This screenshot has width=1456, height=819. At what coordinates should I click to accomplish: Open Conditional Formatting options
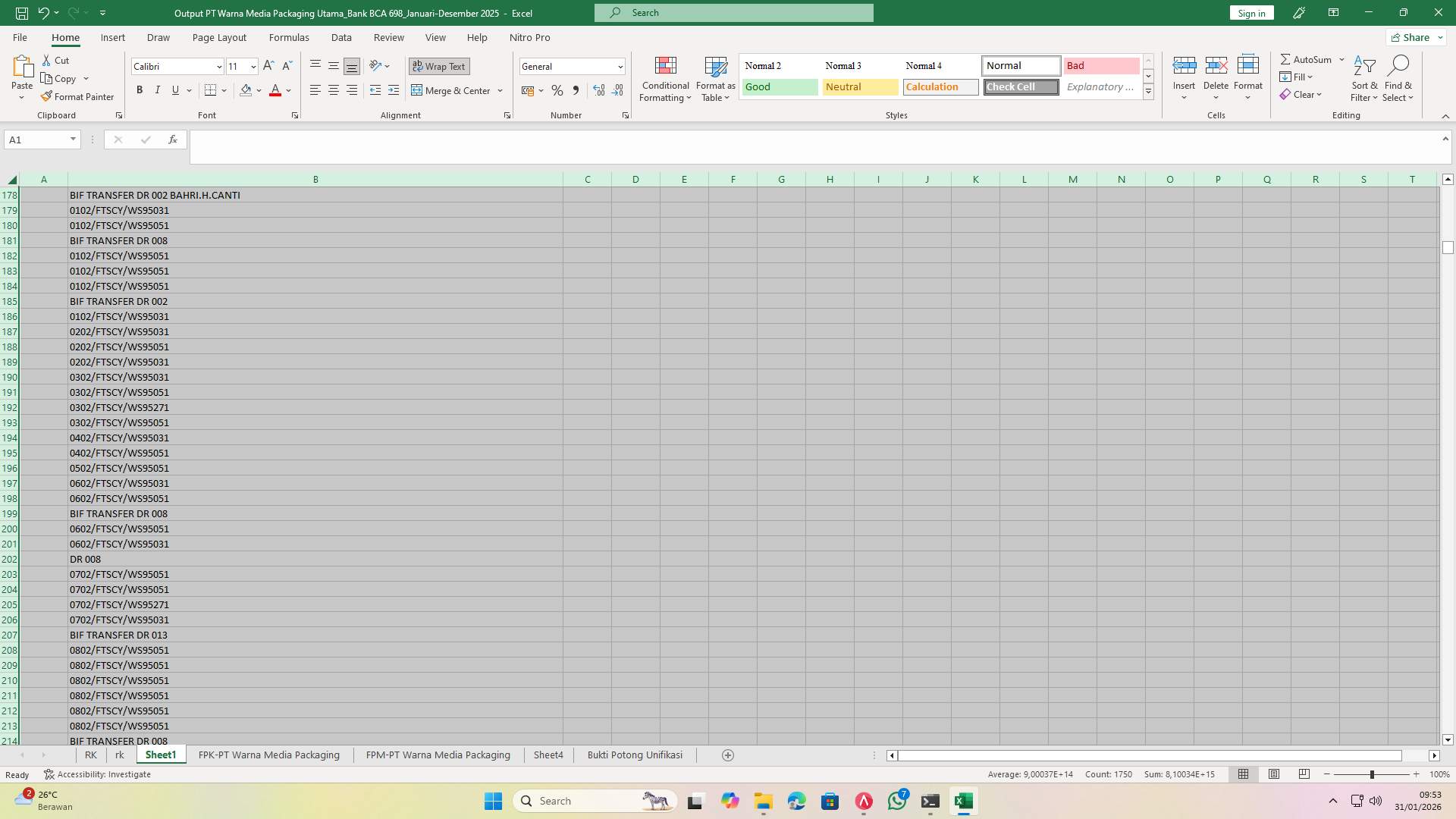[665, 79]
